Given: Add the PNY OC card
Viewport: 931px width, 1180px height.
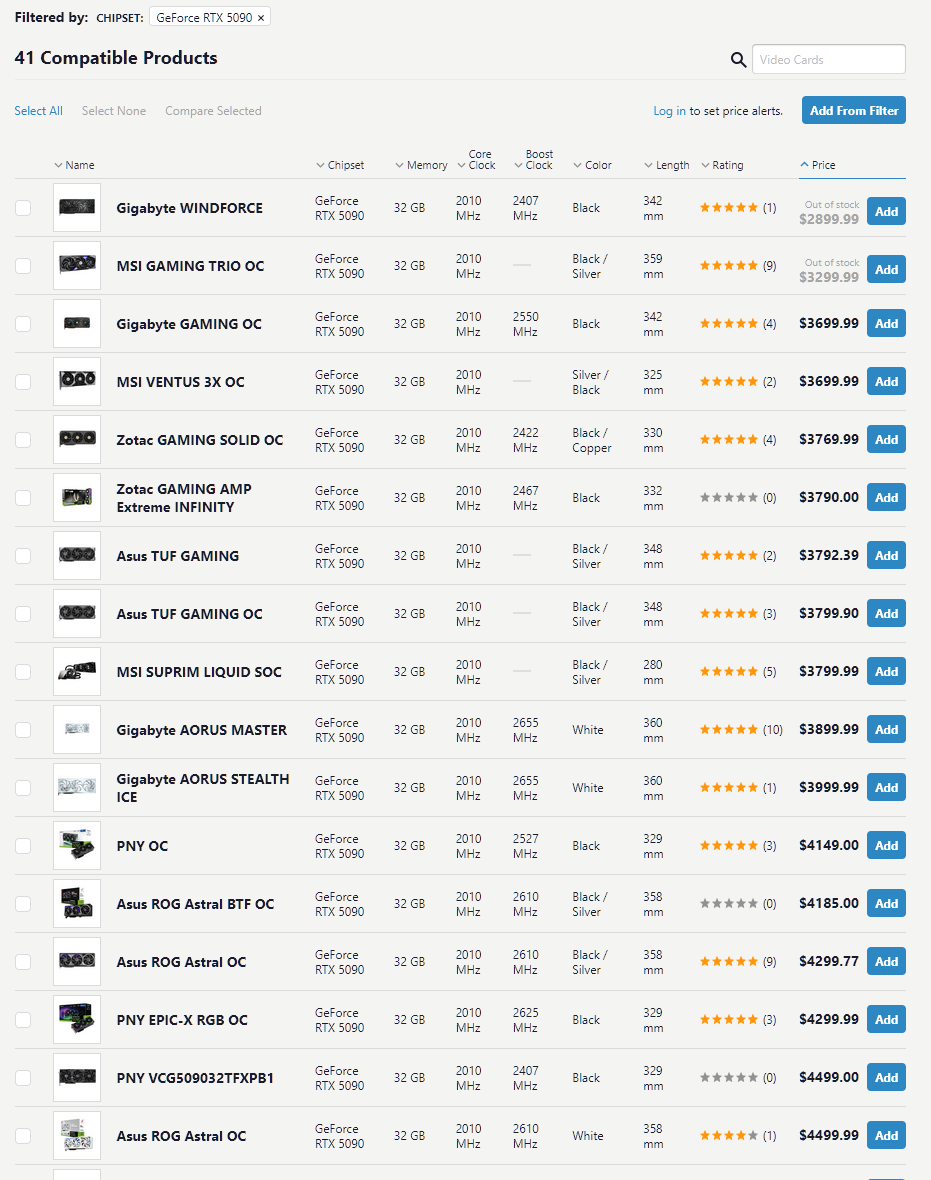Looking at the screenshot, I should point(886,845).
